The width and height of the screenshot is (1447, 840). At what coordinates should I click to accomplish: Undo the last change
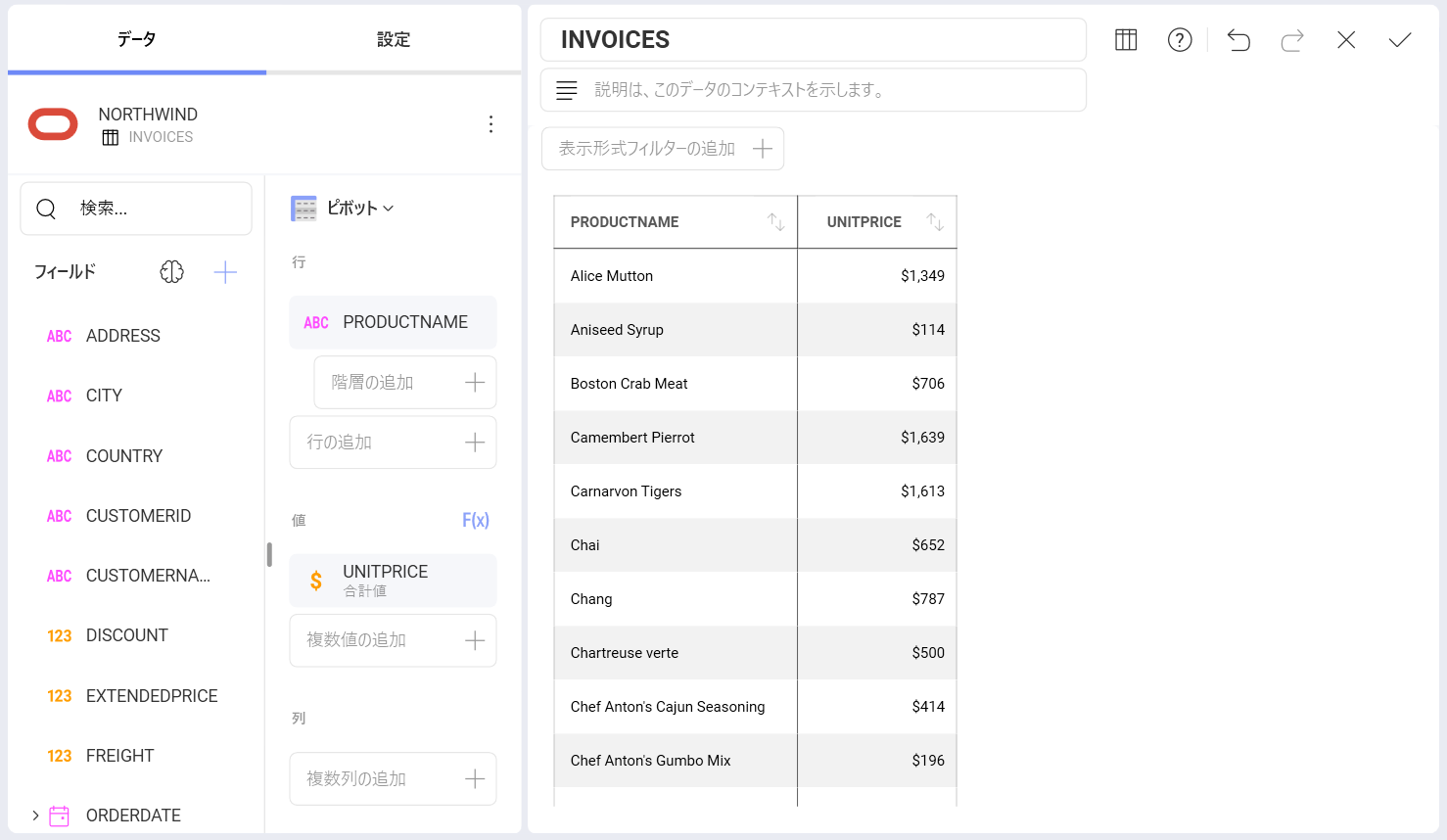pyautogui.click(x=1238, y=39)
